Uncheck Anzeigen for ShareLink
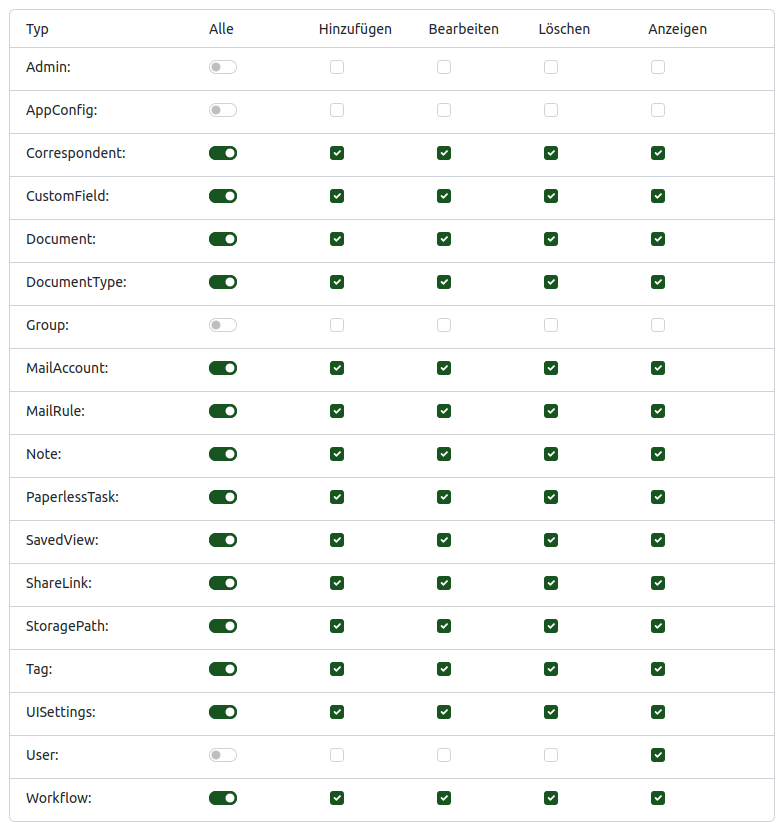Image resolution: width=783 pixels, height=832 pixels. 658,583
